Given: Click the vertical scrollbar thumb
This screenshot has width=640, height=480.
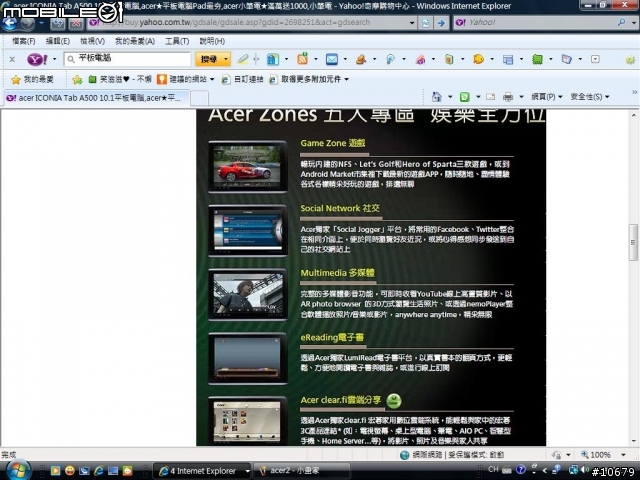Looking at the screenshot, I should (633, 242).
